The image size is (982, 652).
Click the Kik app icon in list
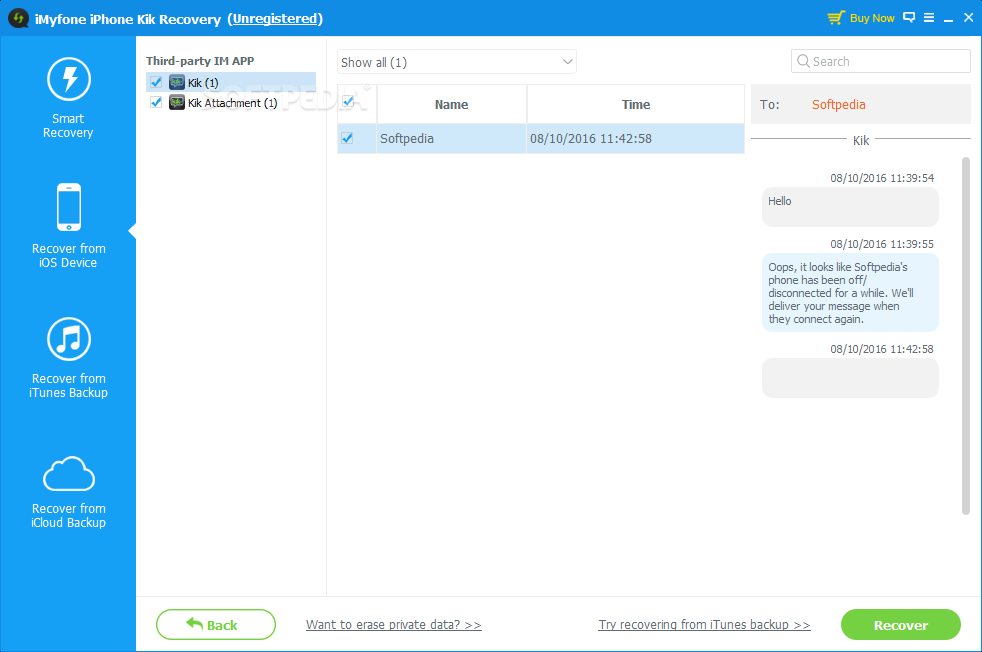pyautogui.click(x=177, y=82)
